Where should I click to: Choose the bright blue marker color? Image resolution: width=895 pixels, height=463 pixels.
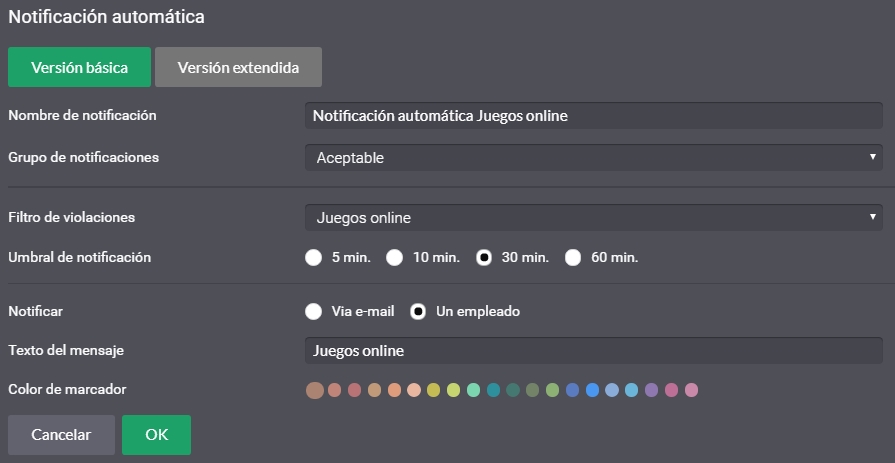click(x=592, y=390)
